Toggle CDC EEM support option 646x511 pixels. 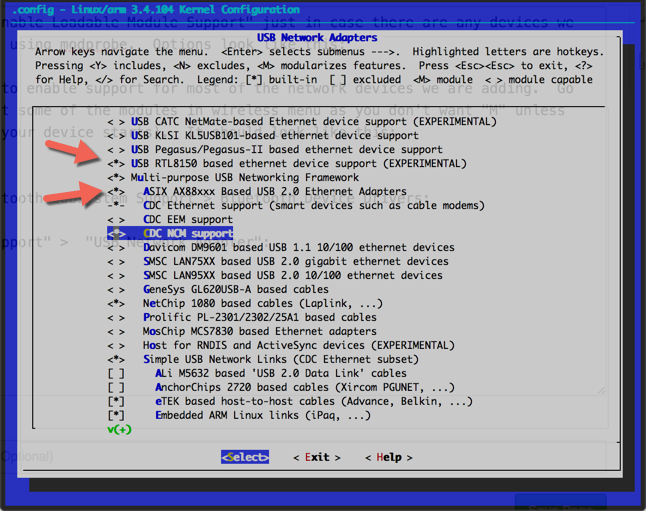click(x=170, y=220)
